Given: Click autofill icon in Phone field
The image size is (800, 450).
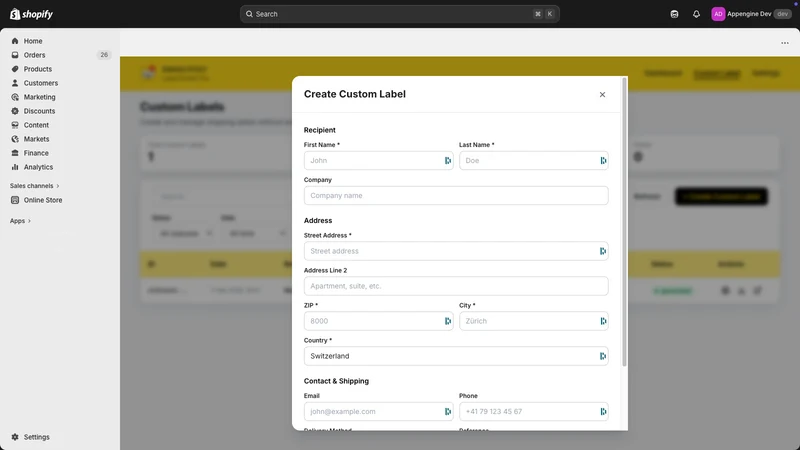Looking at the screenshot, I should tap(603, 411).
